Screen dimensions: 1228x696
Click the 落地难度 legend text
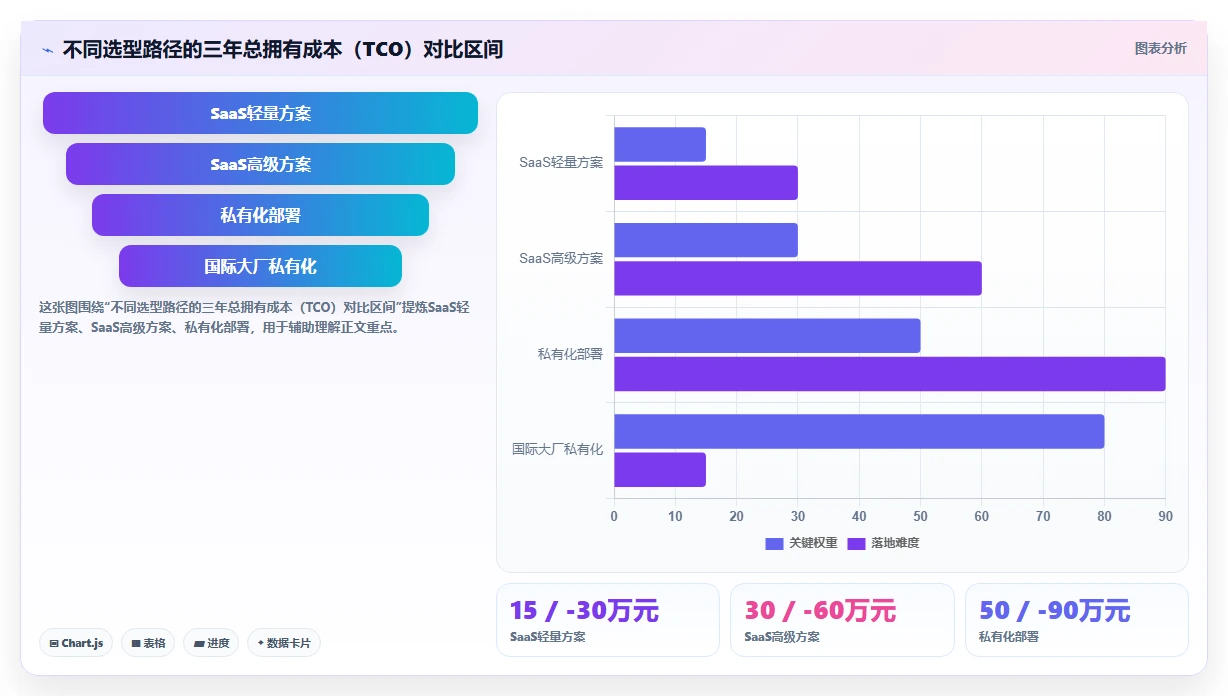click(x=895, y=543)
